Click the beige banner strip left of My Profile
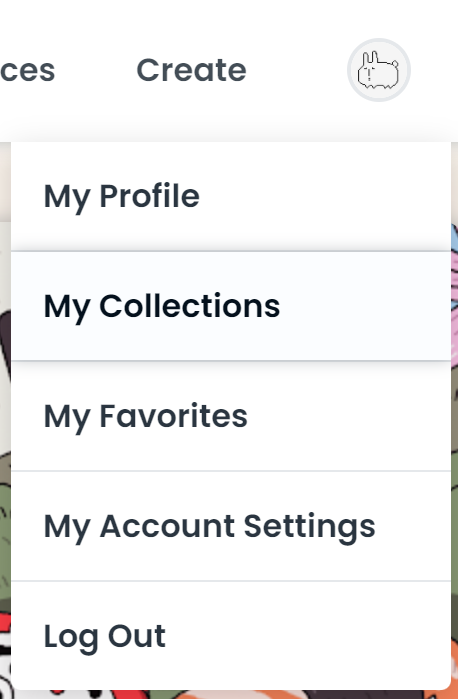Image resolution: width=458 pixels, height=699 pixels. click(5, 182)
